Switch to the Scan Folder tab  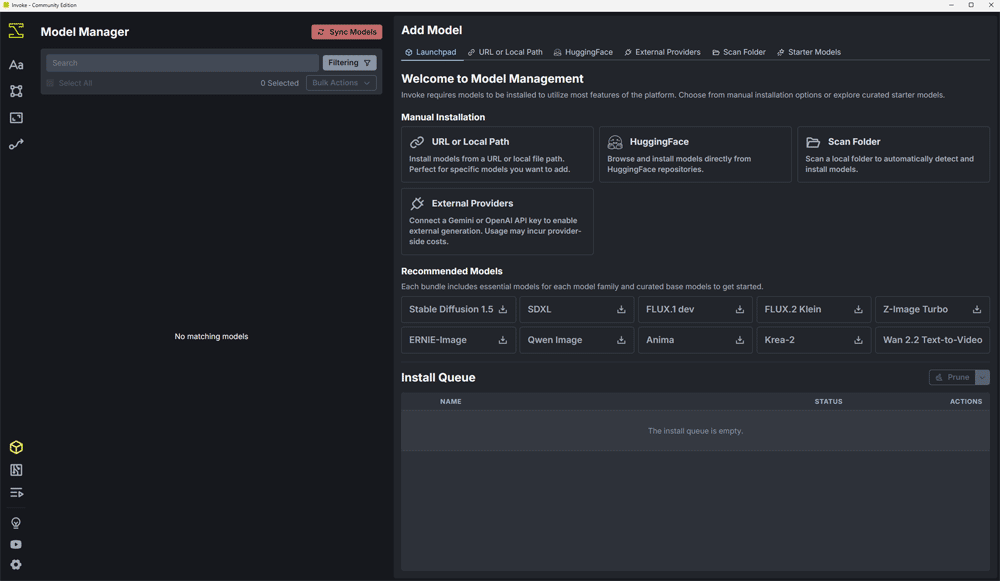[x=739, y=52]
